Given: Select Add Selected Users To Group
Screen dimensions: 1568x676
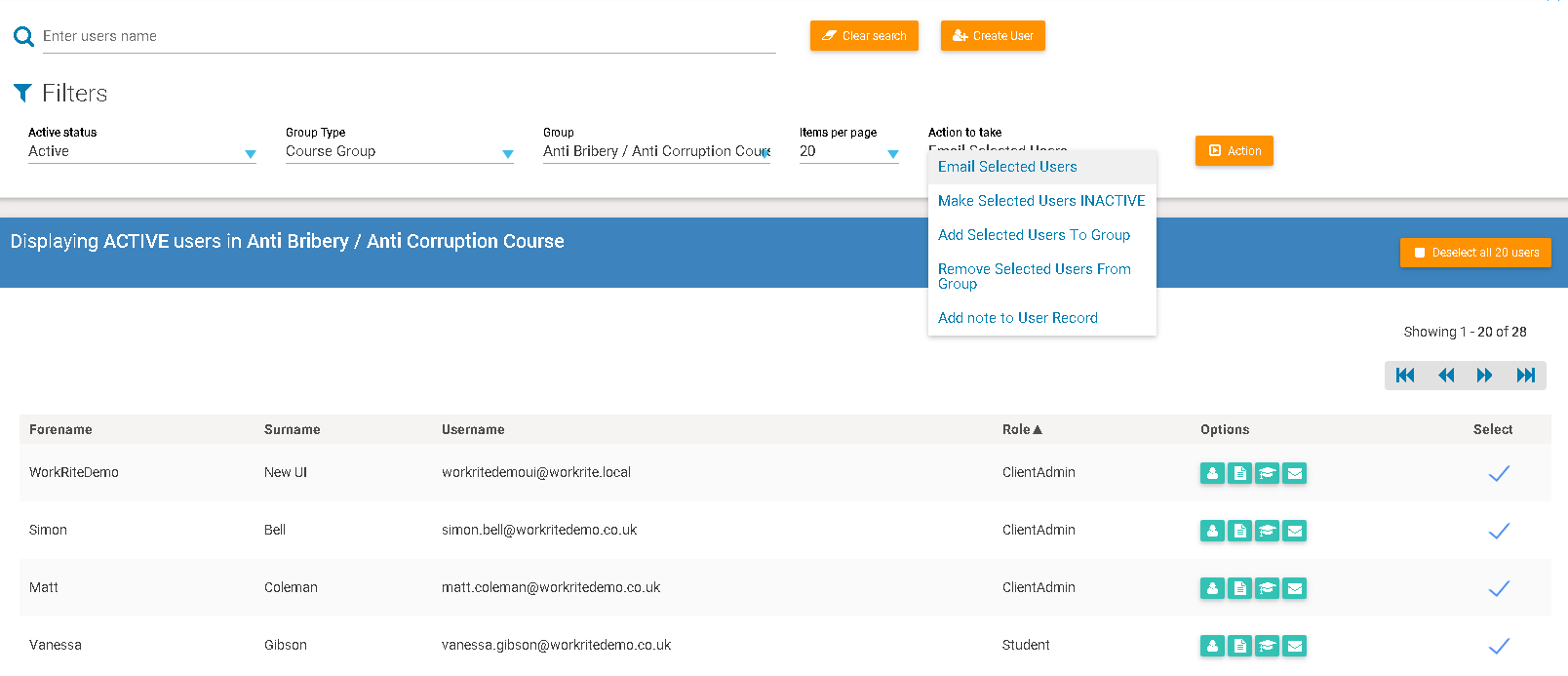Looking at the screenshot, I should pyautogui.click(x=1034, y=235).
